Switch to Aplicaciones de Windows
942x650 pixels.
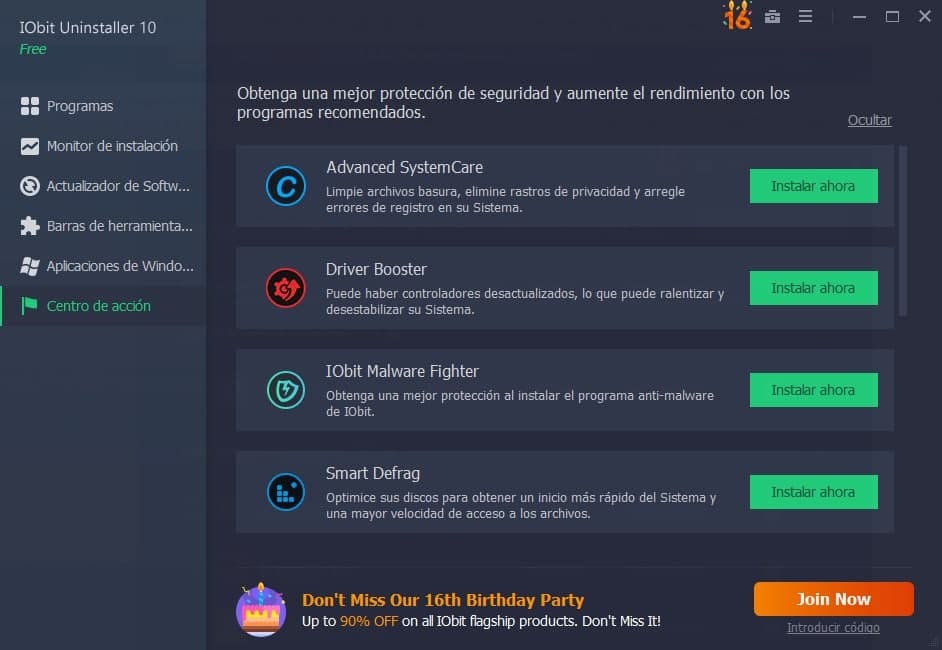103,266
